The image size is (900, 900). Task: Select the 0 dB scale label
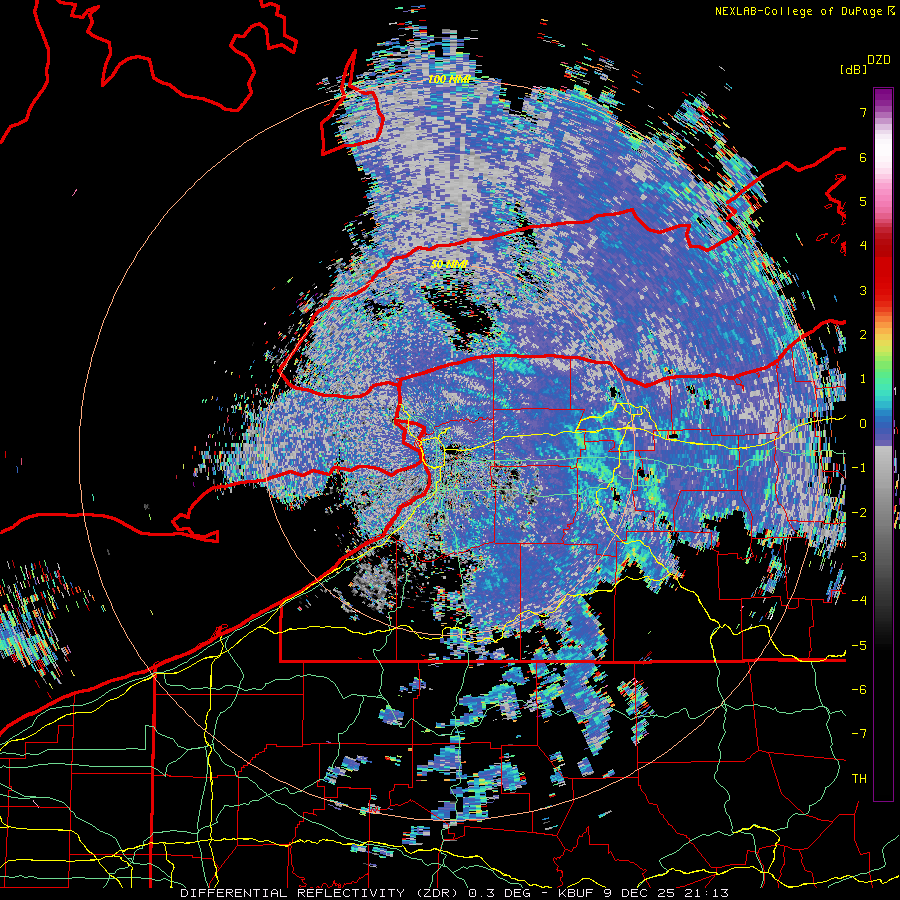pos(863,424)
